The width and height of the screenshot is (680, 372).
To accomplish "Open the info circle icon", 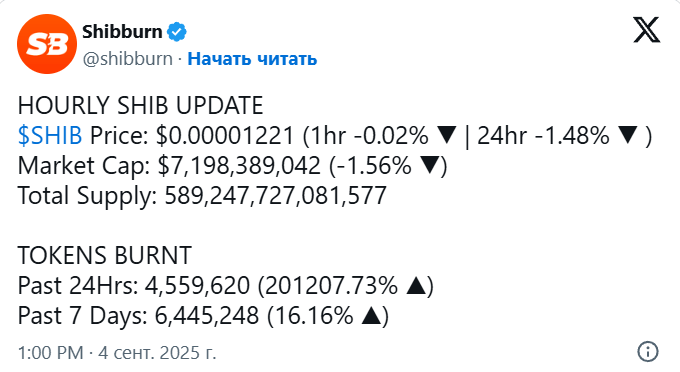I will [x=648, y=351].
